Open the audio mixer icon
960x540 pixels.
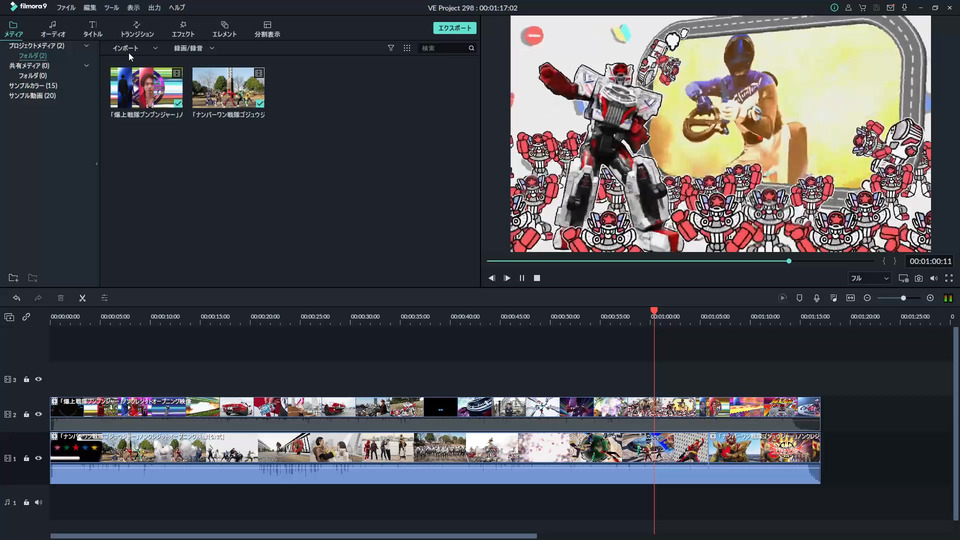coord(833,298)
